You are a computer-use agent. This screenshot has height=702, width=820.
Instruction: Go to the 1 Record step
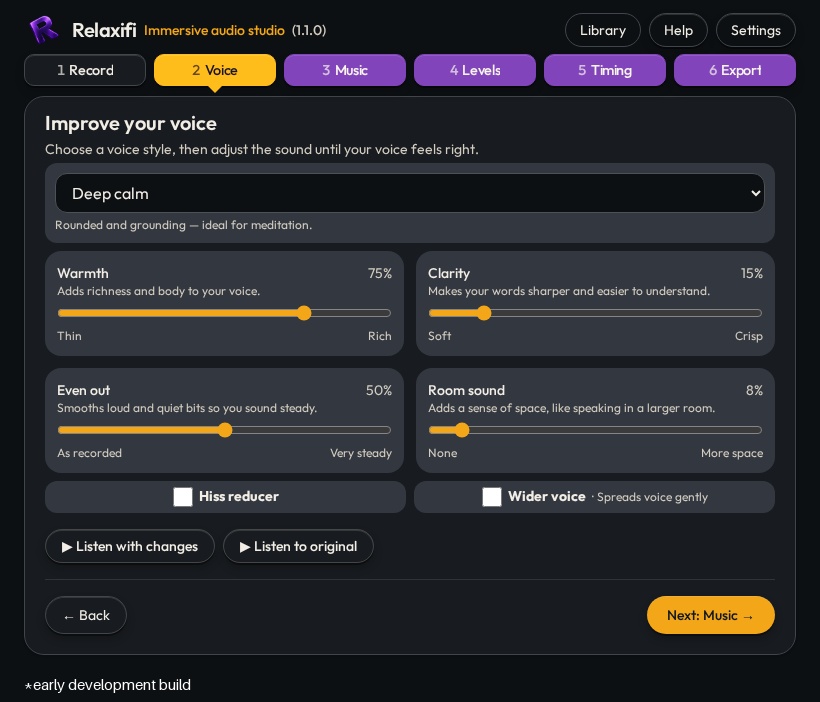pos(85,70)
